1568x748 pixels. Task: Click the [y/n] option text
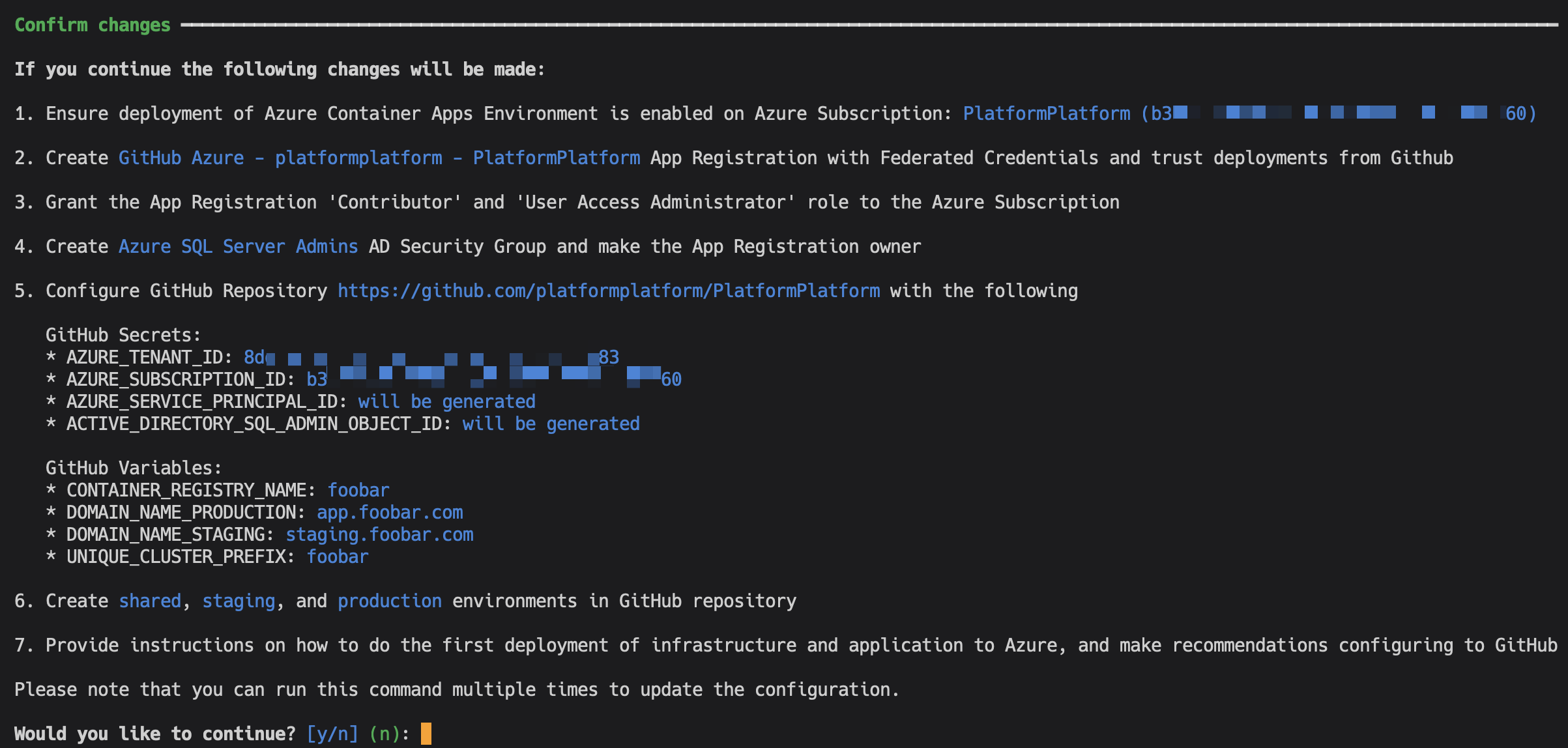coord(332,734)
